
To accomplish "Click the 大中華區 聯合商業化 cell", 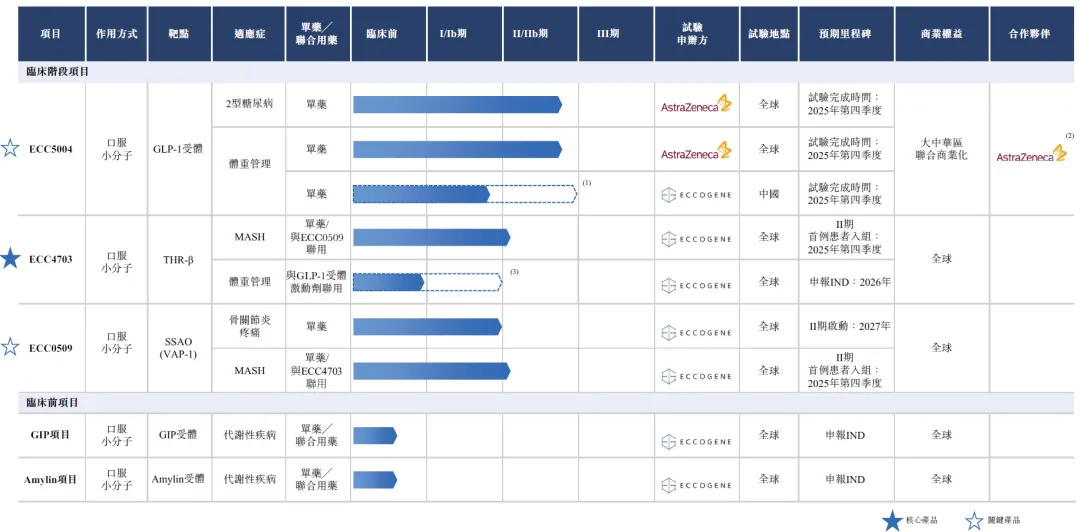I will (x=941, y=149).
